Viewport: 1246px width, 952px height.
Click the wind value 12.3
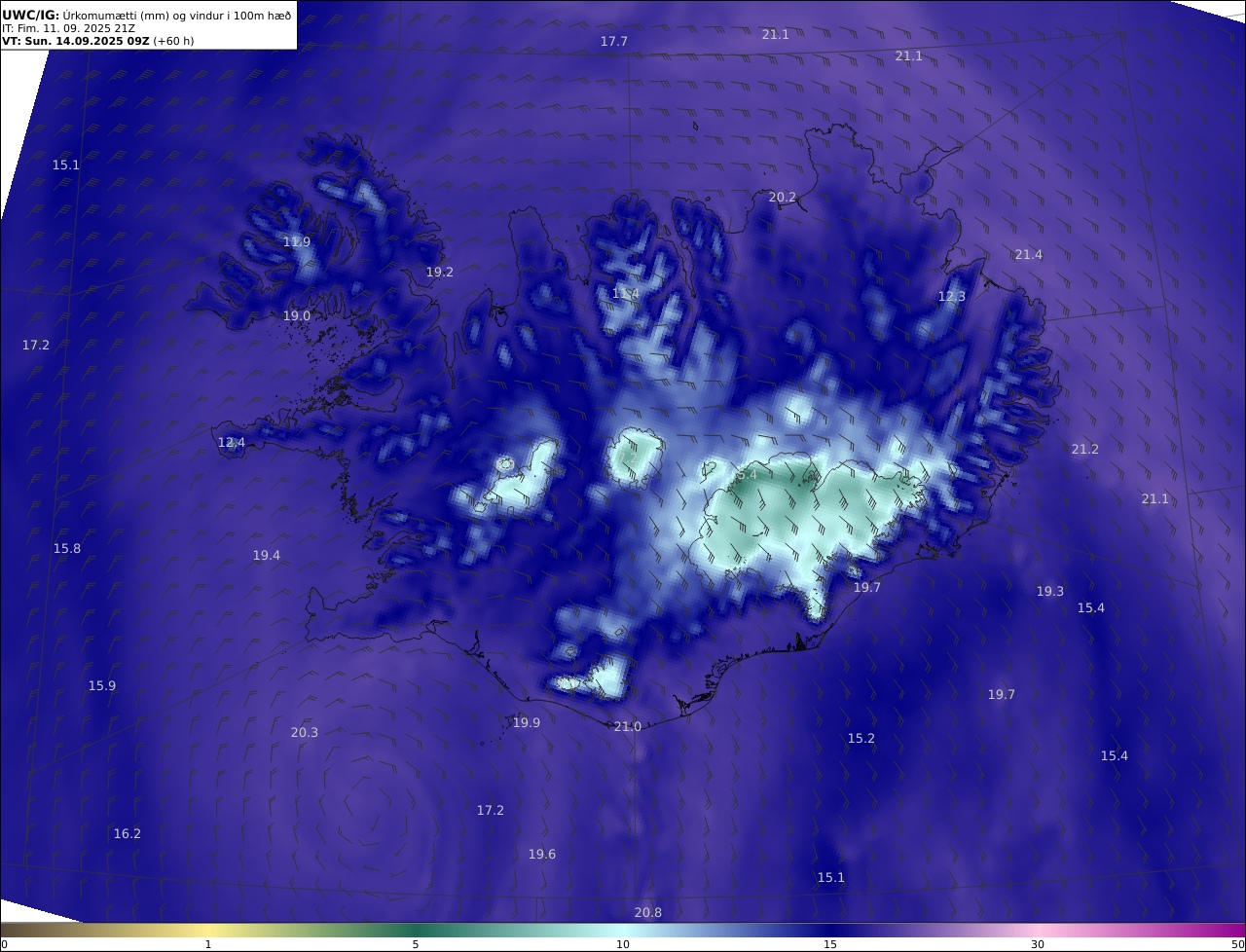[x=952, y=297]
